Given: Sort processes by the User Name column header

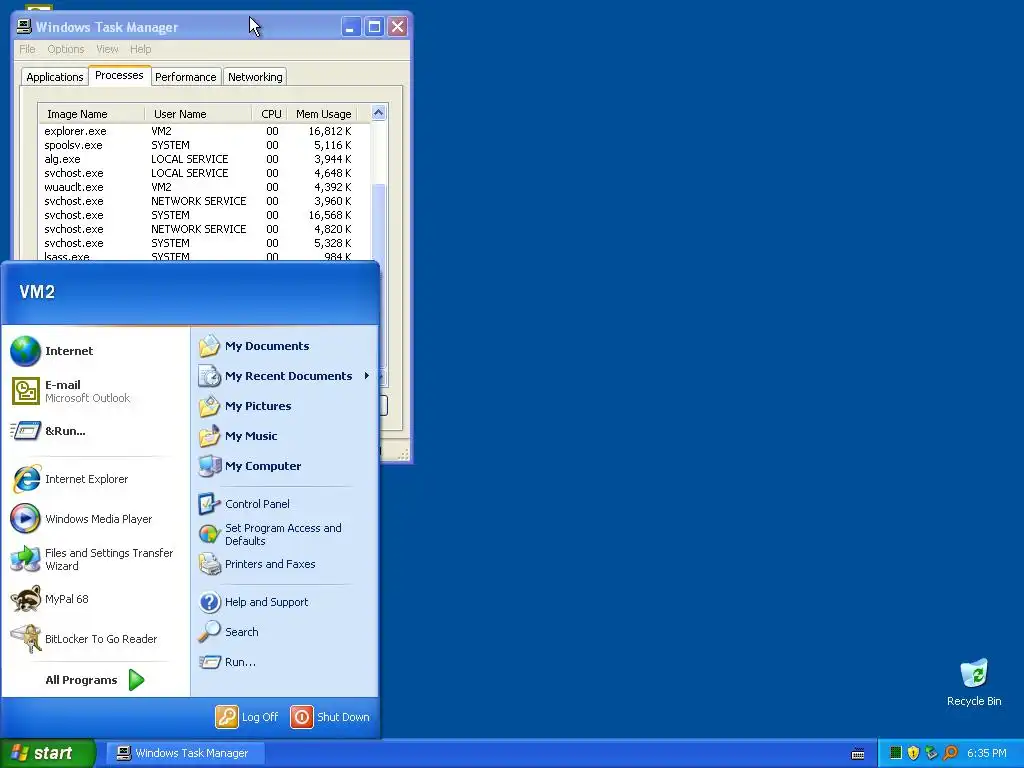Looking at the screenshot, I should [198, 114].
